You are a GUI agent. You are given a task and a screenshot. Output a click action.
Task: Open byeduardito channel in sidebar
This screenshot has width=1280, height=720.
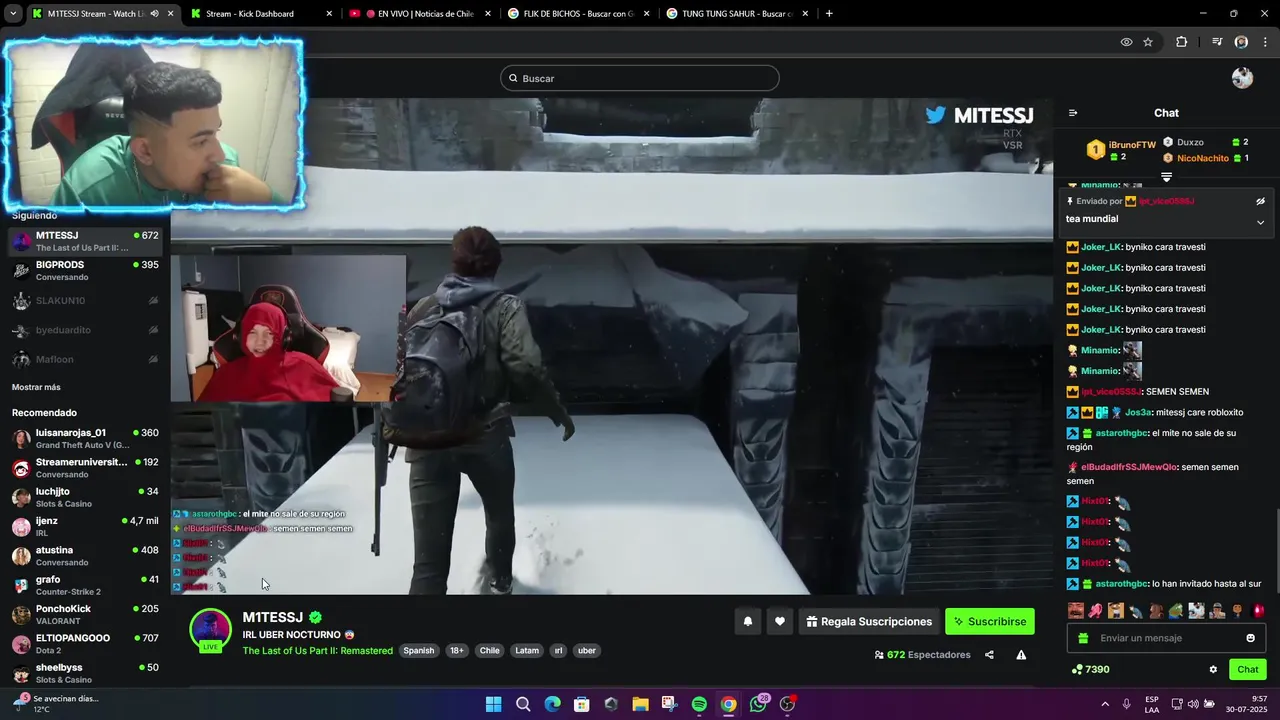pyautogui.click(x=85, y=330)
